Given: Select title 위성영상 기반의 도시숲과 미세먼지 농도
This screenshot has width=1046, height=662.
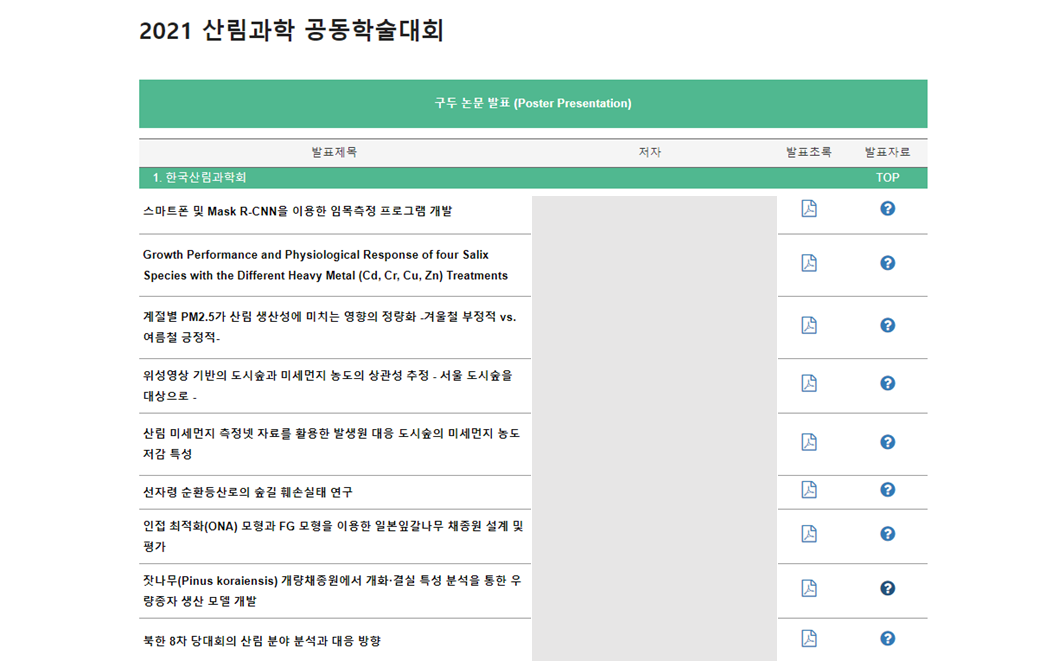Looking at the screenshot, I should click(328, 385).
